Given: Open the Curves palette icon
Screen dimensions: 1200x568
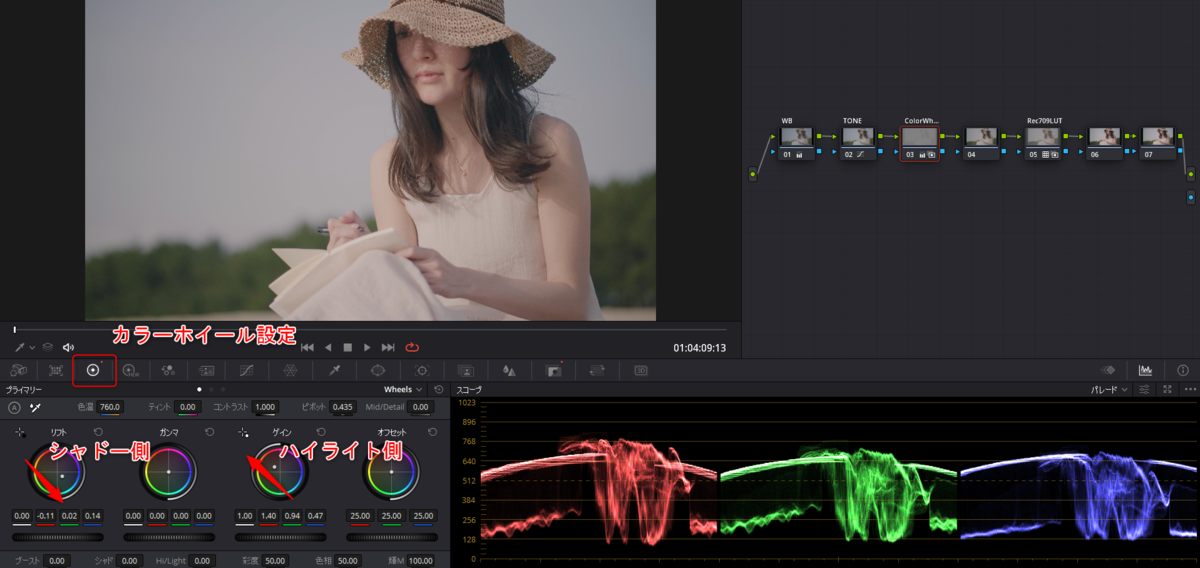Looking at the screenshot, I should 247,370.
